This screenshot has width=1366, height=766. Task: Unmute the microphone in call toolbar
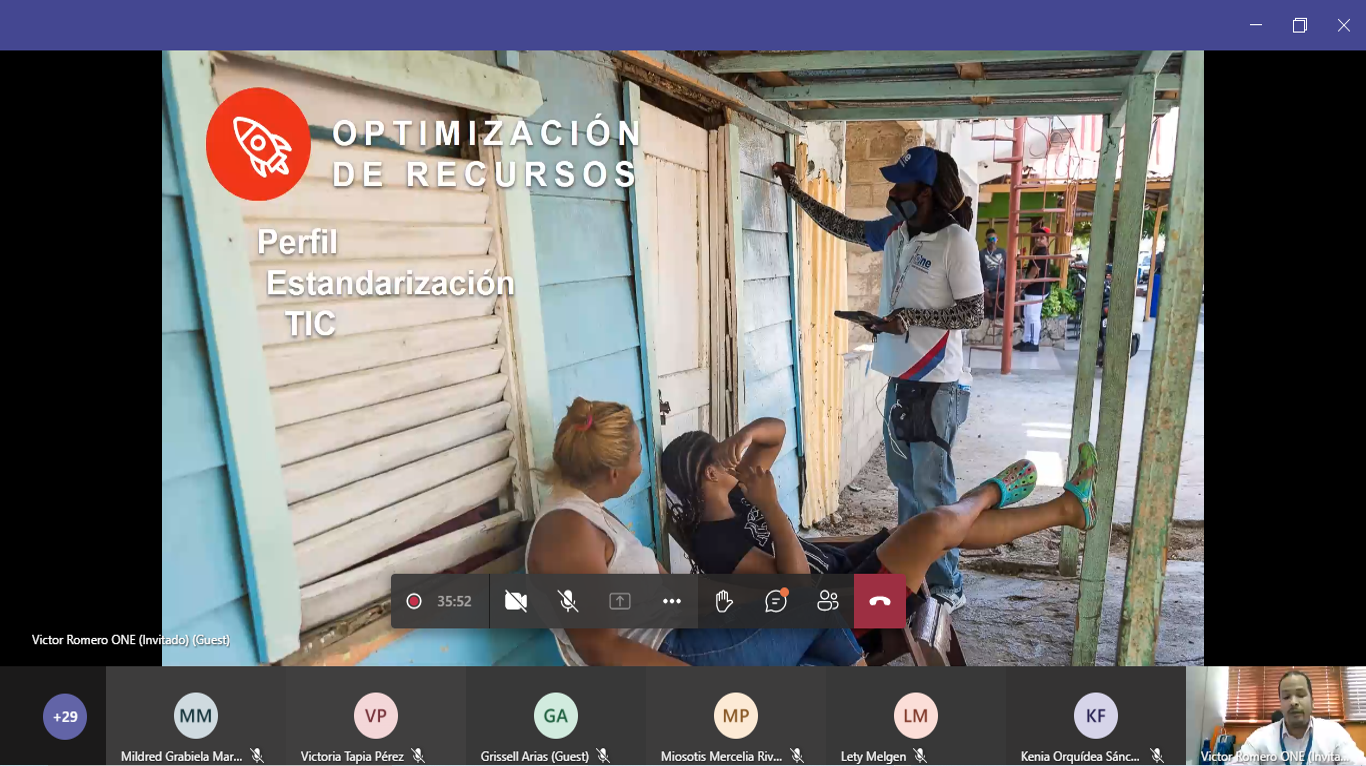tap(568, 601)
